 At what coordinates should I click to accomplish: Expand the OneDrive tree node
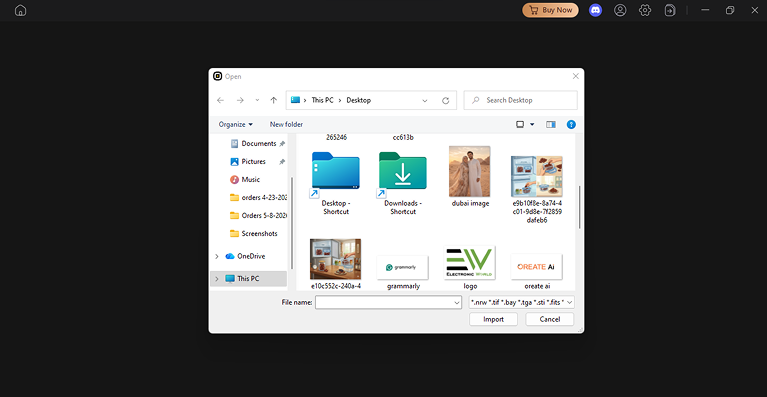(217, 256)
